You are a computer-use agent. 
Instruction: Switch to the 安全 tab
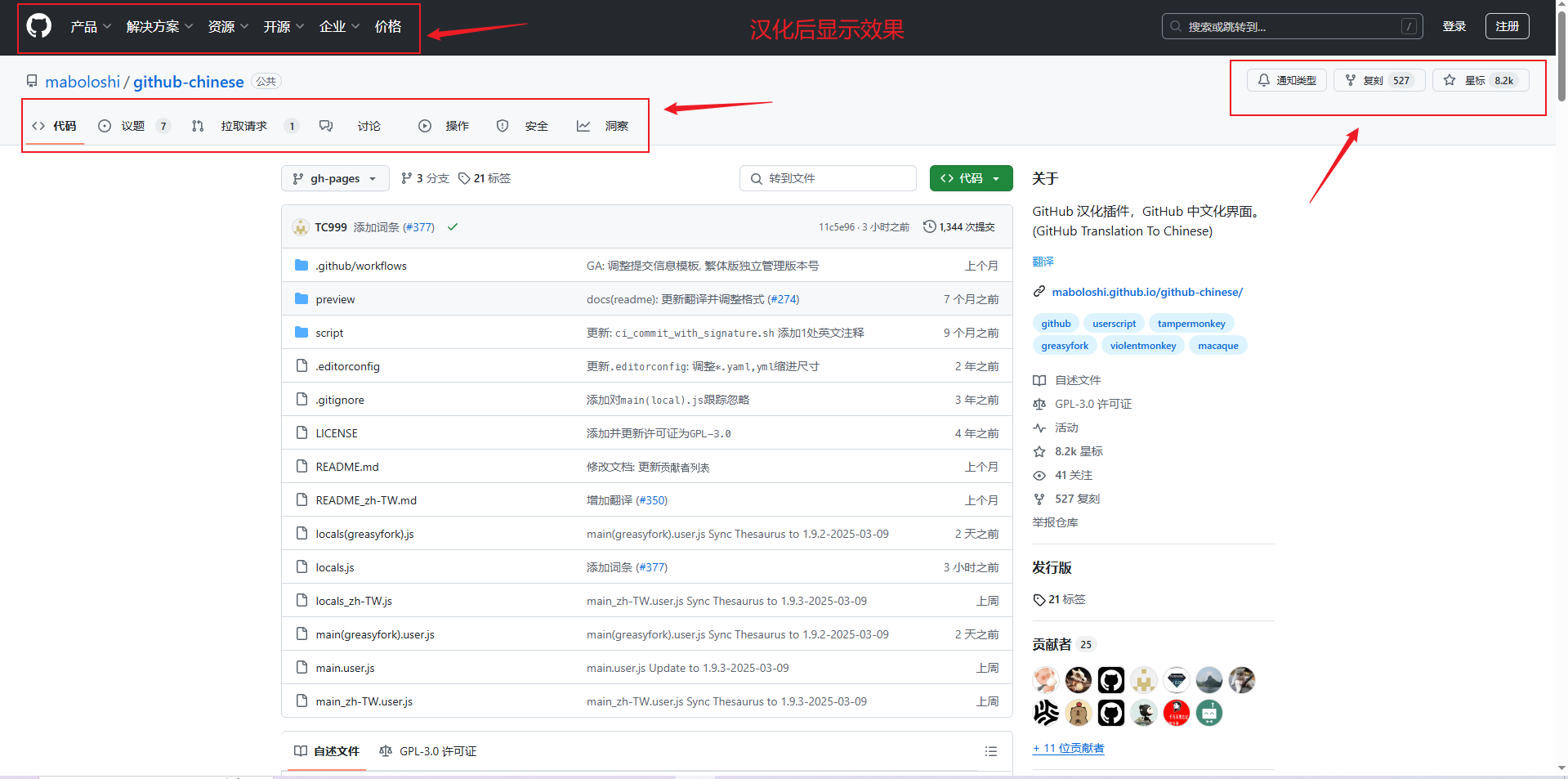[x=523, y=126]
